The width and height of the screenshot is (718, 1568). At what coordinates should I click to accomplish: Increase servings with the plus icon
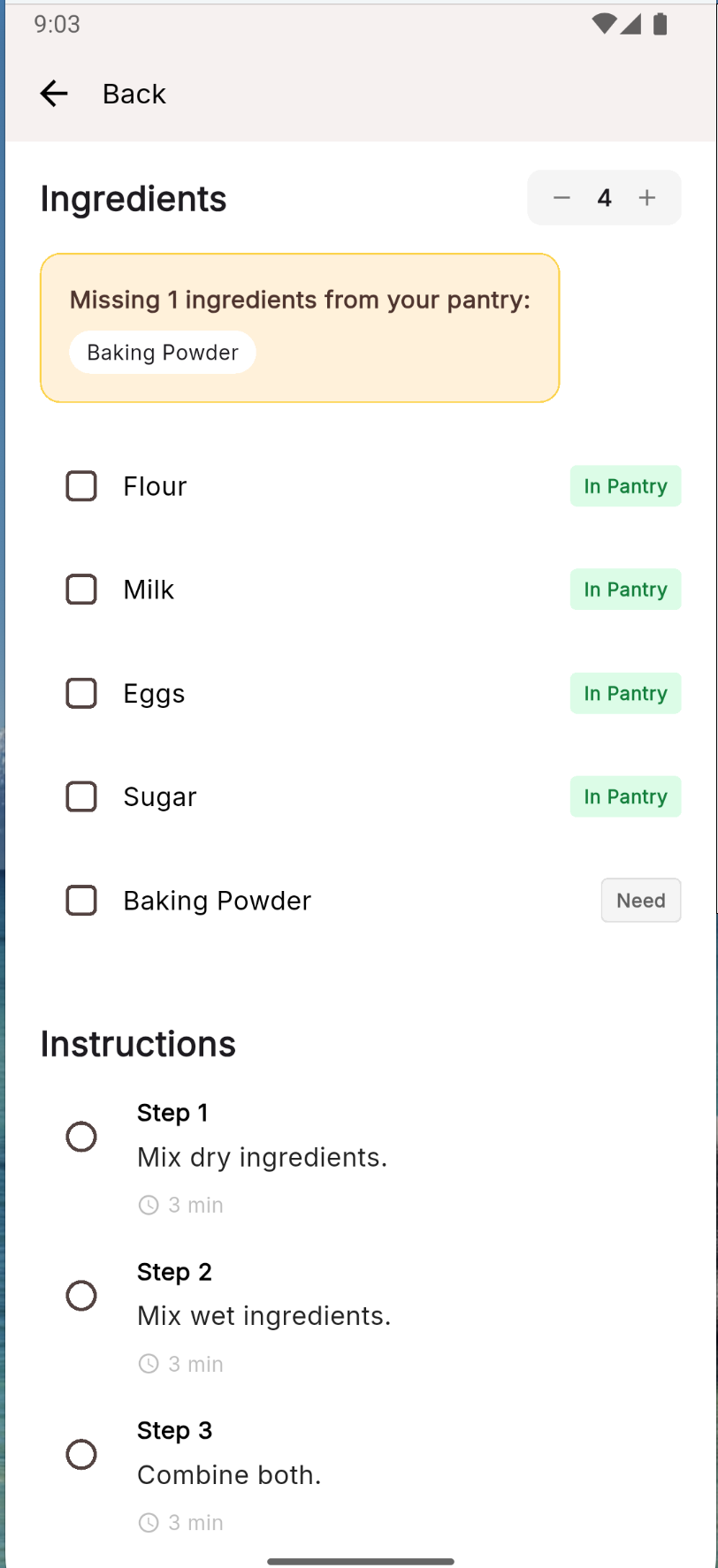point(647,198)
